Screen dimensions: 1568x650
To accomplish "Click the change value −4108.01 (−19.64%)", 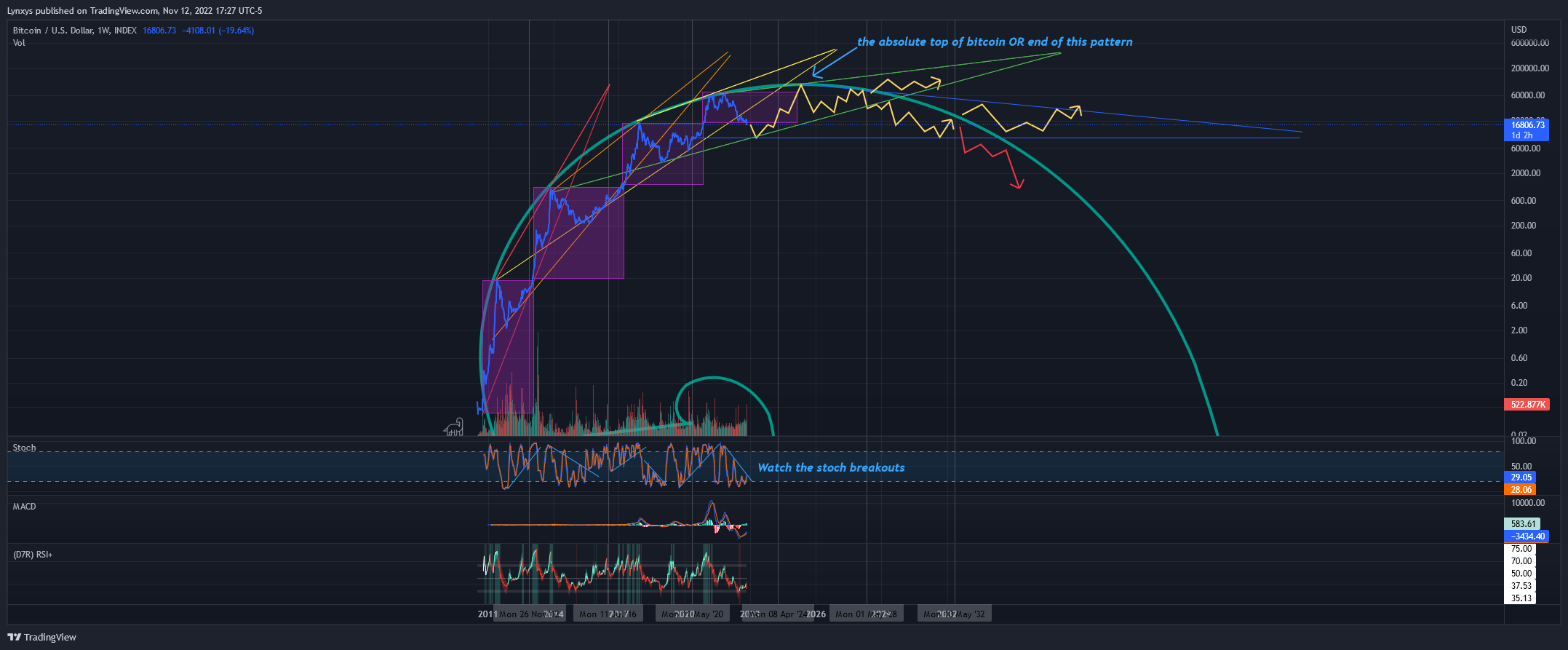I will pyautogui.click(x=218, y=31).
